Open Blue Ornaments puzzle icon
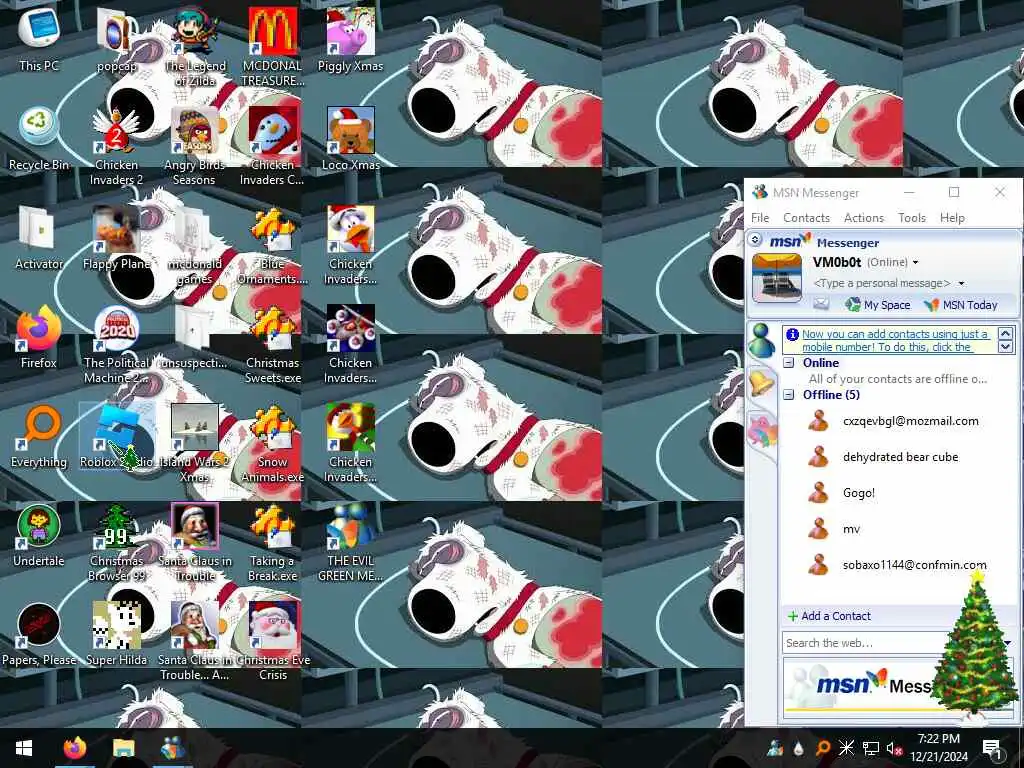This screenshot has width=1024, height=768. (x=272, y=246)
